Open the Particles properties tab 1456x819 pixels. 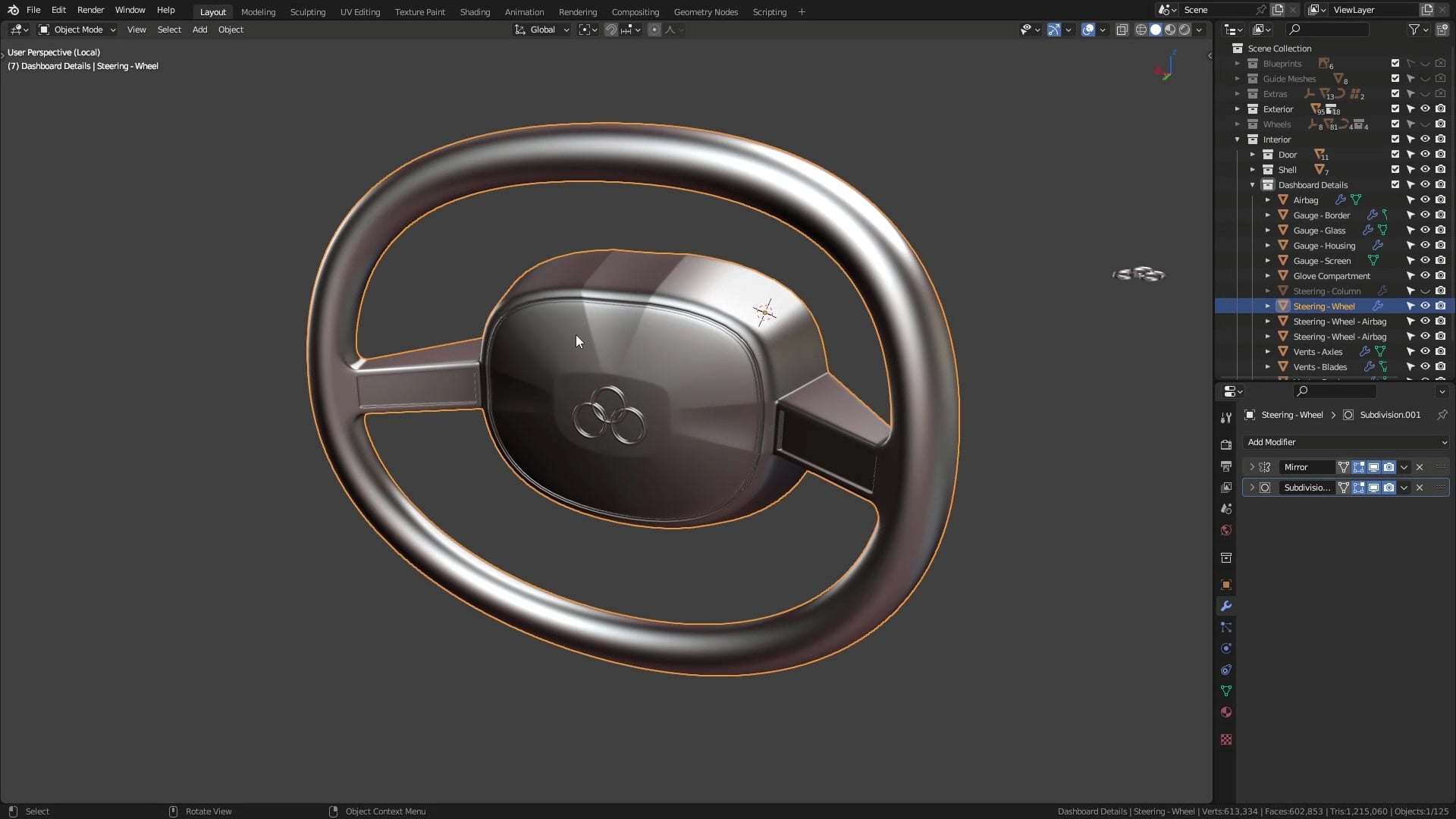coord(1226,627)
